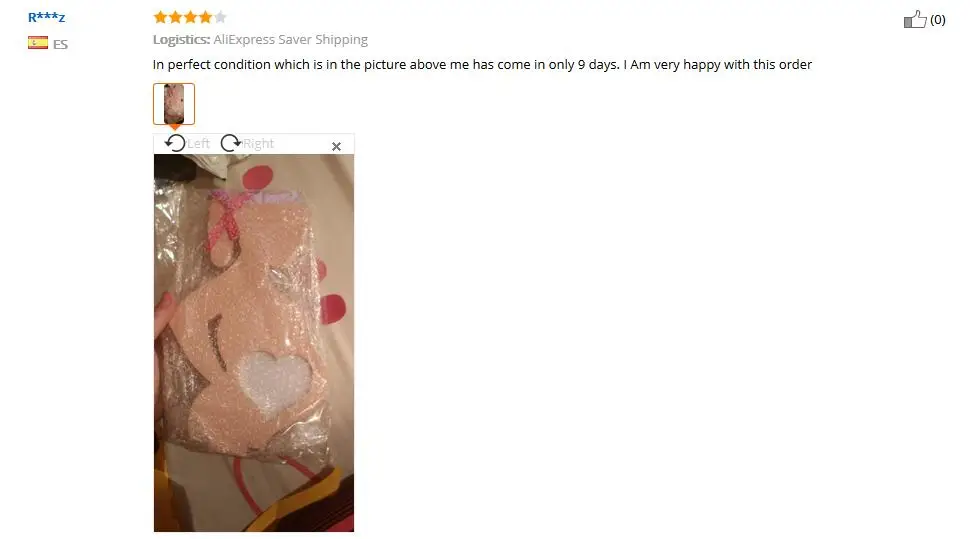The image size is (970, 539).
Task: Open reviewer R***z's profile name
Action: pos(46,17)
